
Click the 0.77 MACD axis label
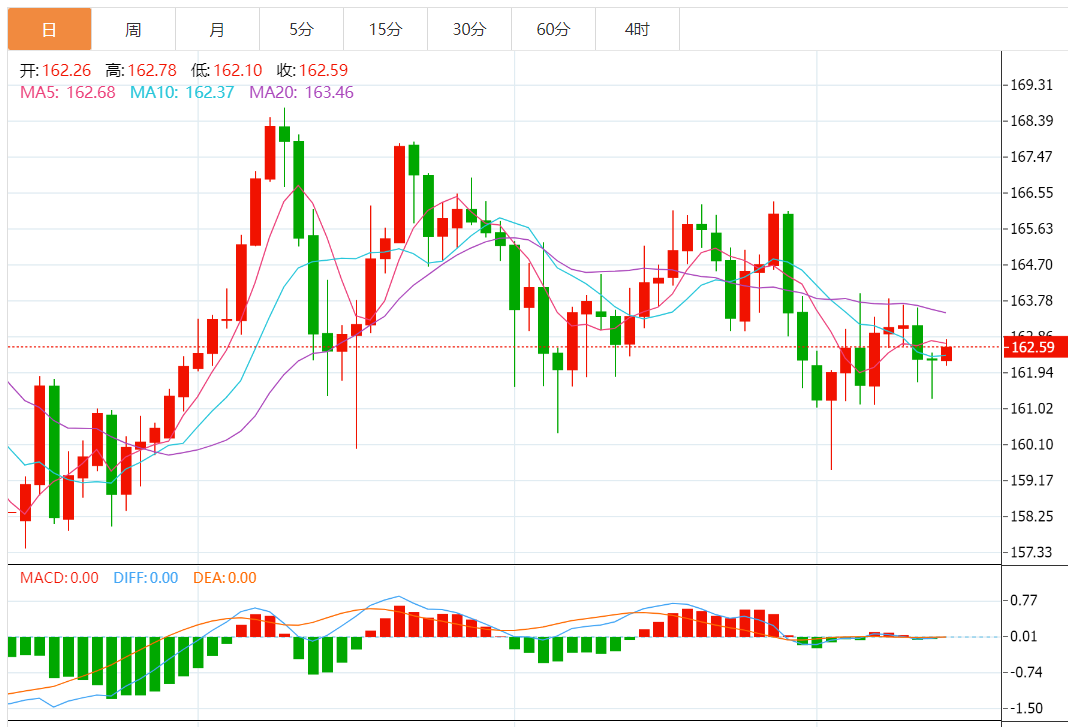[x=1024, y=600]
